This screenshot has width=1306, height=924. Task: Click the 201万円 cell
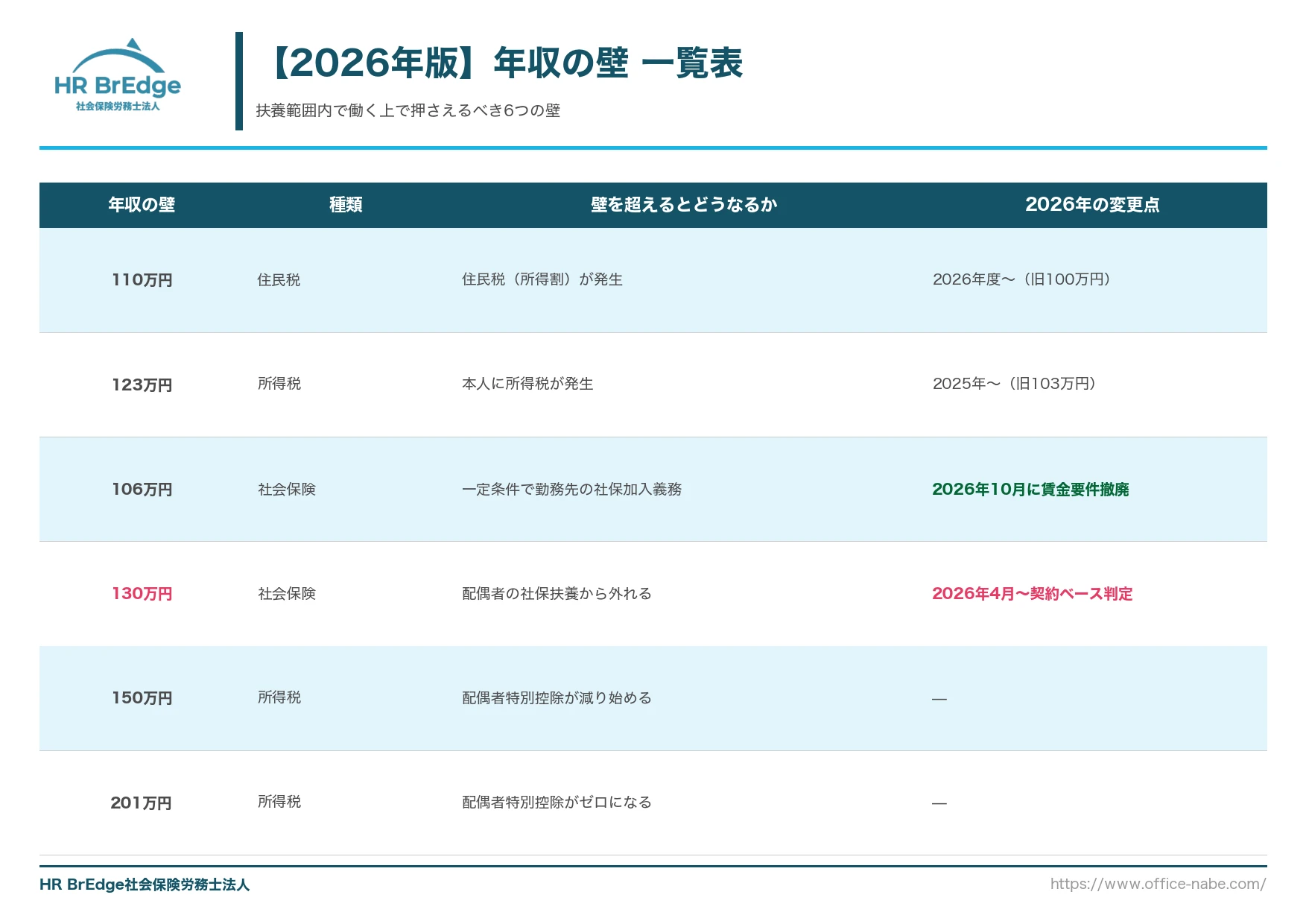point(141,803)
